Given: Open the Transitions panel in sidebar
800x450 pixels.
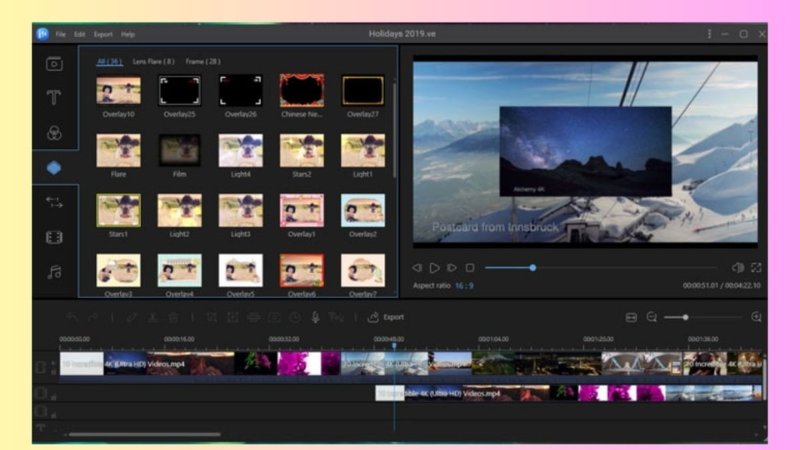Looking at the screenshot, I should [54, 203].
